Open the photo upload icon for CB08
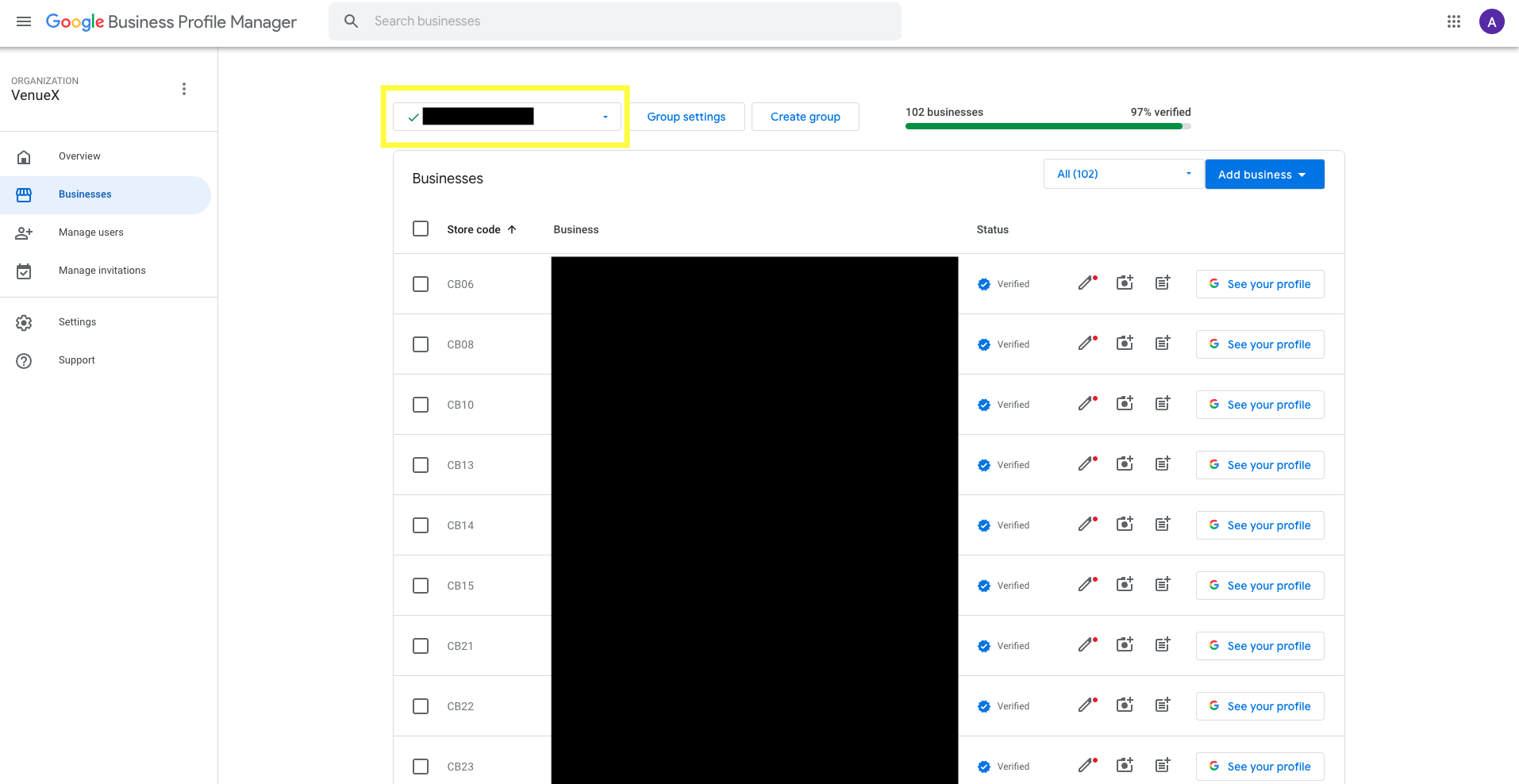Screen dimensions: 1519x784 (x=1124, y=343)
